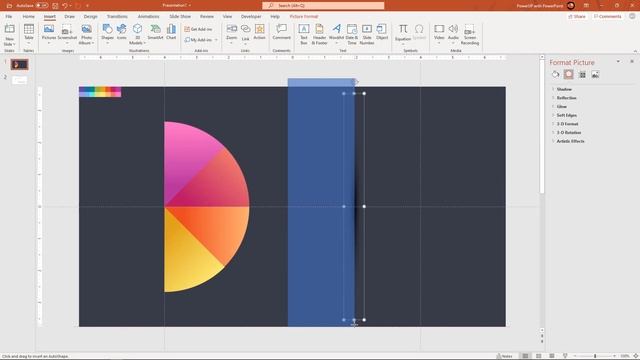This screenshot has width=640, height=360.
Task: Expand the Soft Edges section
Action: pos(567,116)
